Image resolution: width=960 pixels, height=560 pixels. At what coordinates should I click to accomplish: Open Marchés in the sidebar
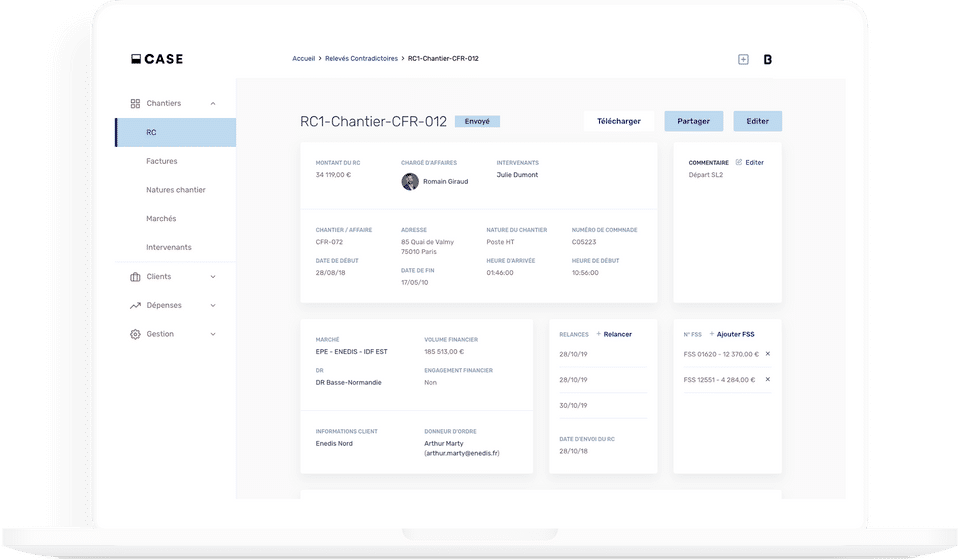161,218
